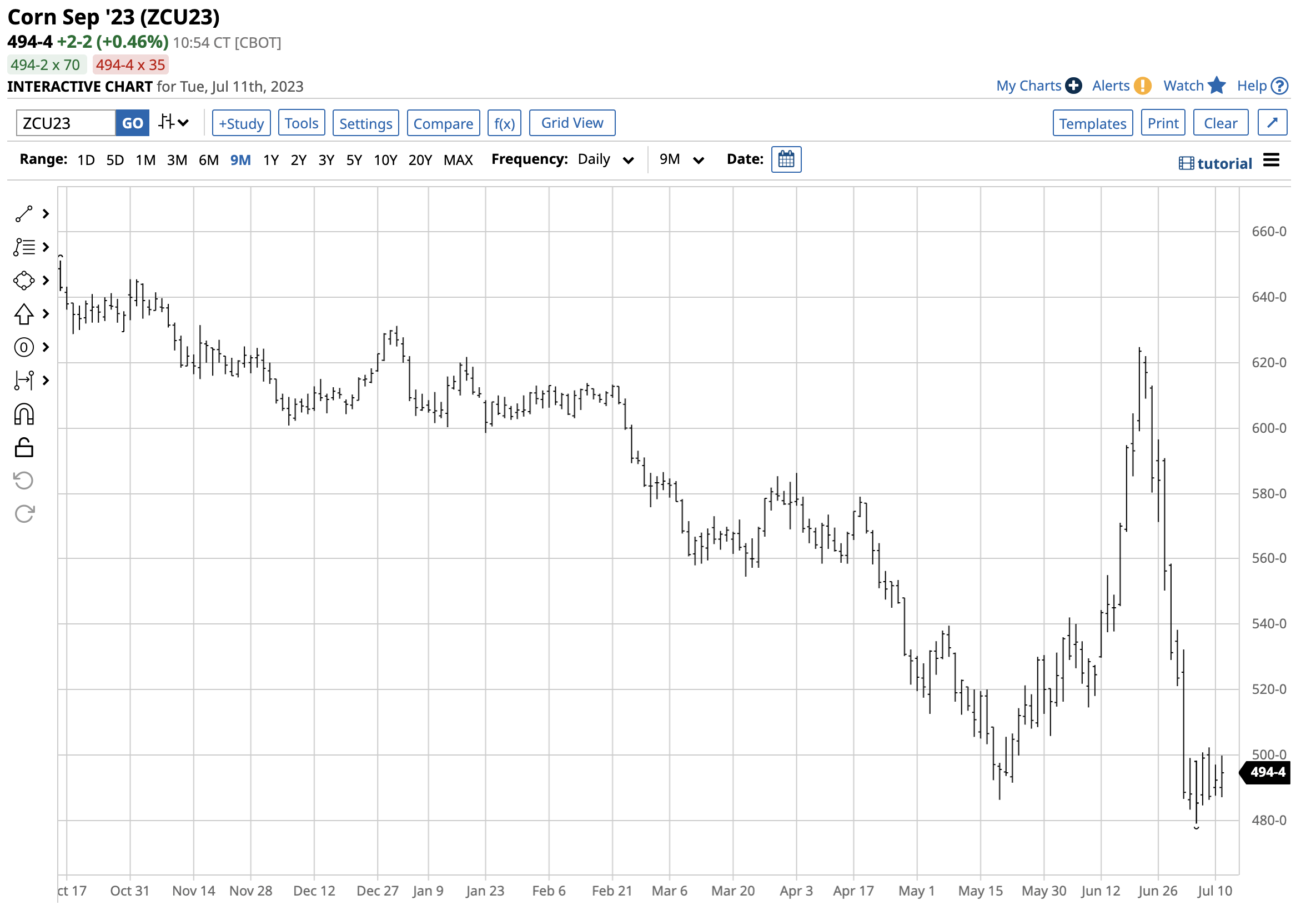Click the ZCU23 symbol input field
The image size is (1316, 920).
point(65,123)
